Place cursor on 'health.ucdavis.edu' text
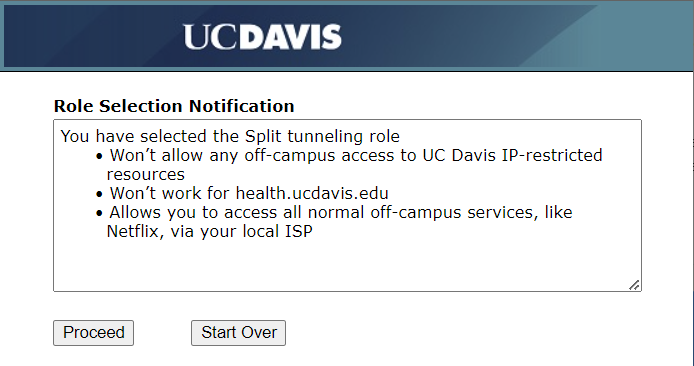Screen dimensions: 694x366 [312, 193]
